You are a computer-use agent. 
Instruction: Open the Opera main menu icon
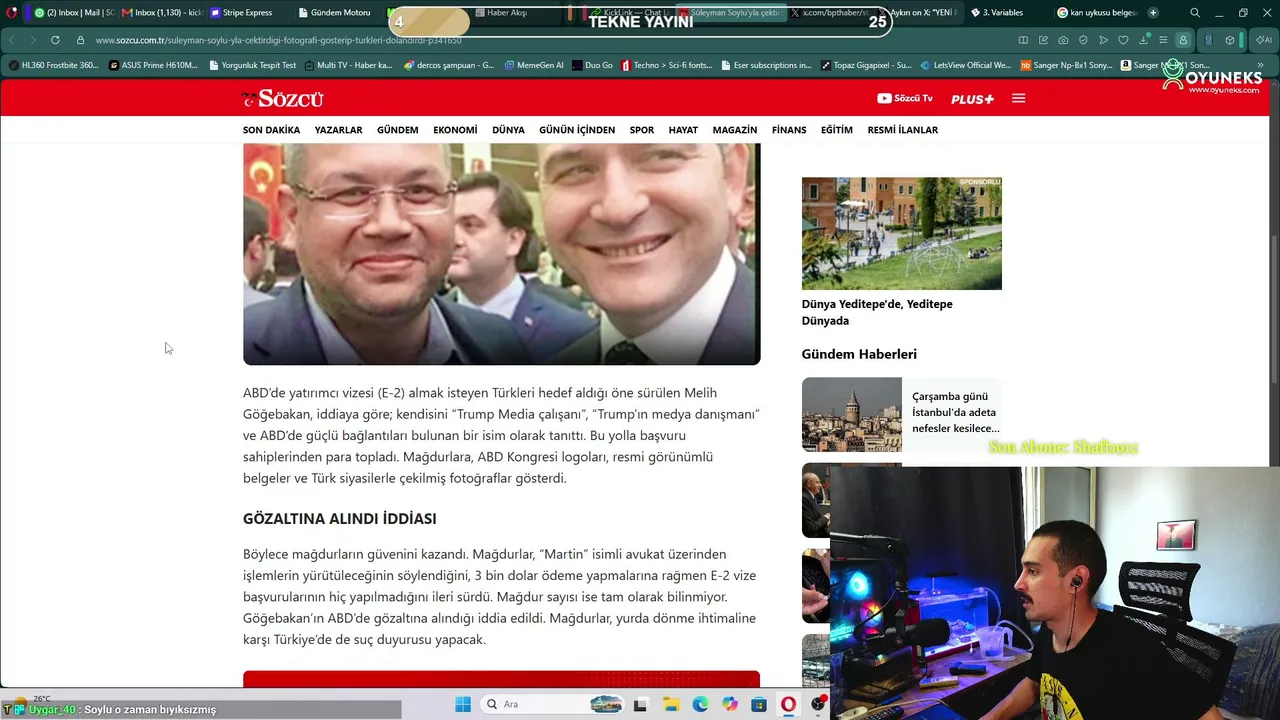click(x=12, y=13)
